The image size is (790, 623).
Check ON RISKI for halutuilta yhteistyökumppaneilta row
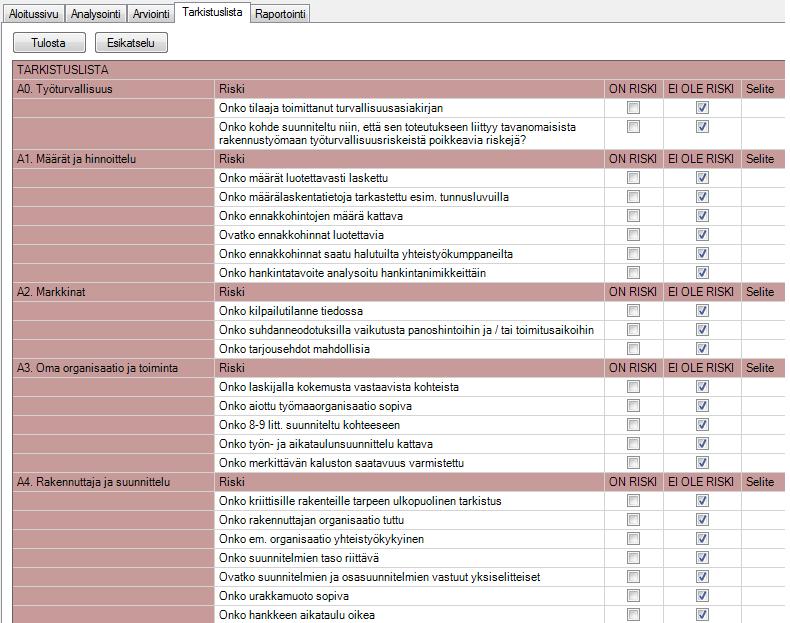633,254
